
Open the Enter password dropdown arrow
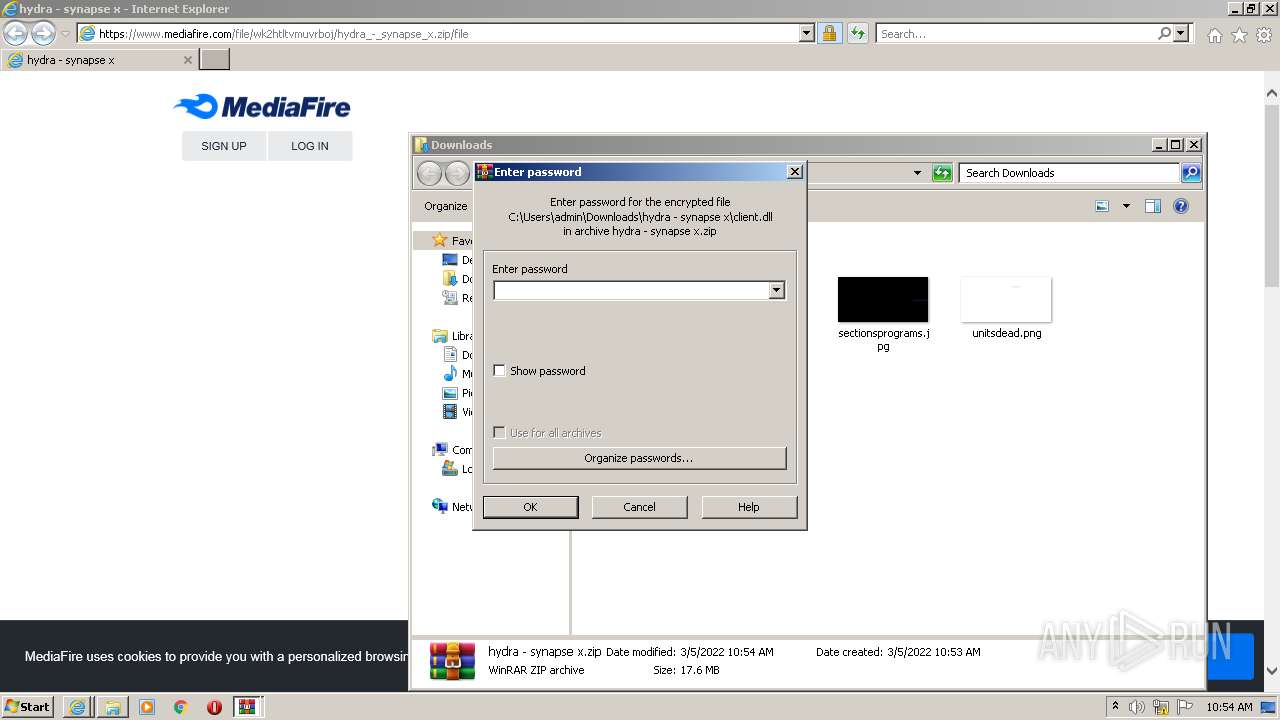(x=776, y=291)
